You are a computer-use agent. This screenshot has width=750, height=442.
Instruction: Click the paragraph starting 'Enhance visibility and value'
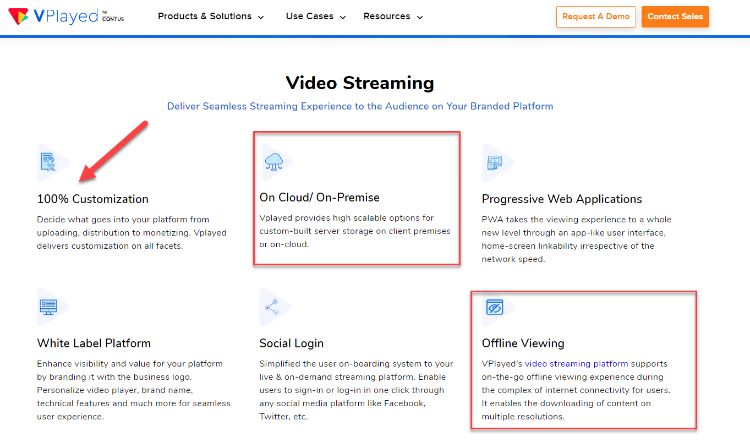(x=133, y=390)
